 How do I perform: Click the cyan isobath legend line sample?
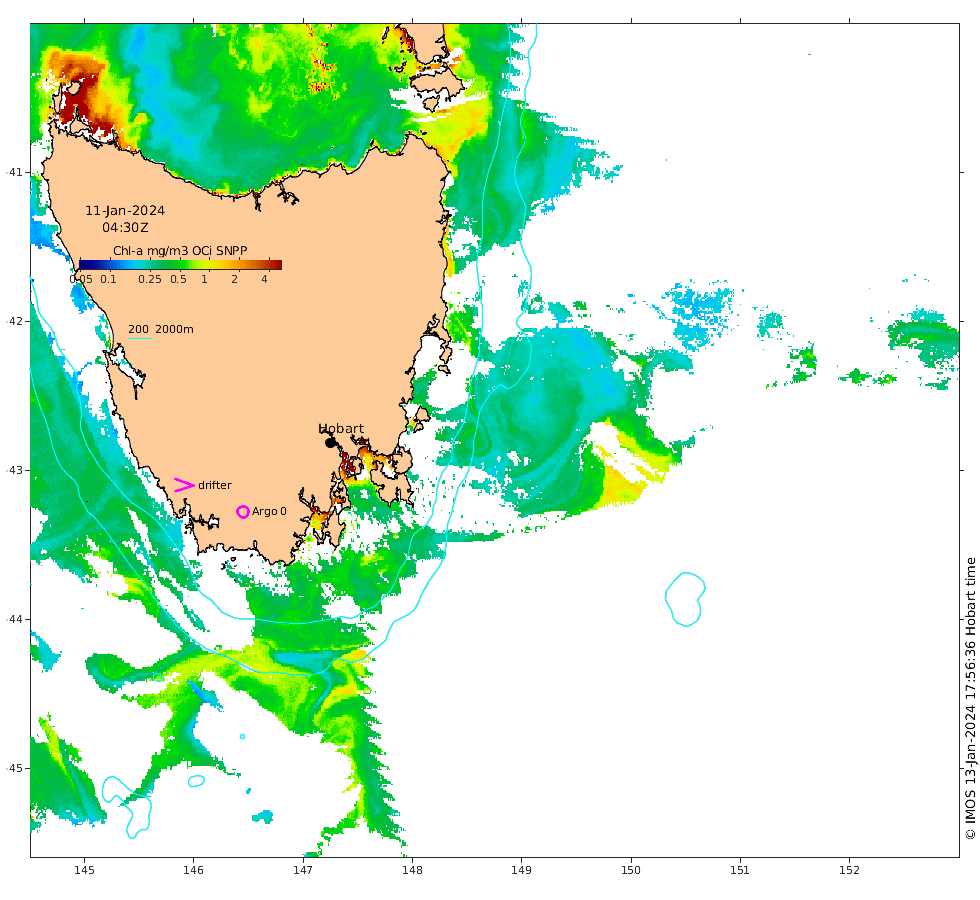click(139, 338)
